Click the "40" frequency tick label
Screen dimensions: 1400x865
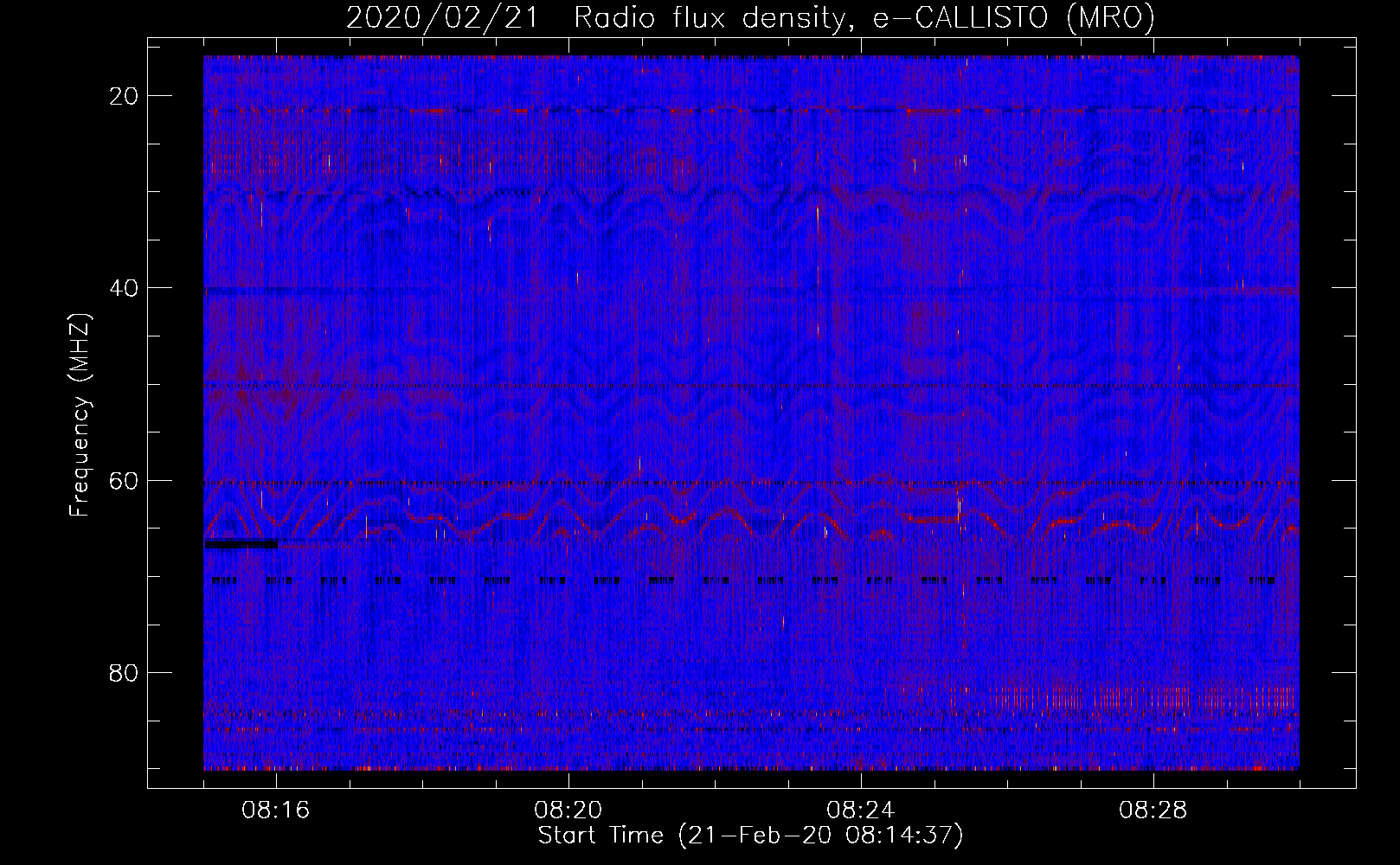click(x=125, y=288)
